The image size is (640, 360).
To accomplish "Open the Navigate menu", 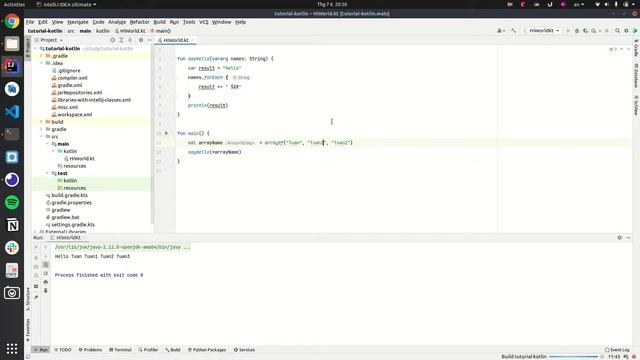I will pos(78,22).
